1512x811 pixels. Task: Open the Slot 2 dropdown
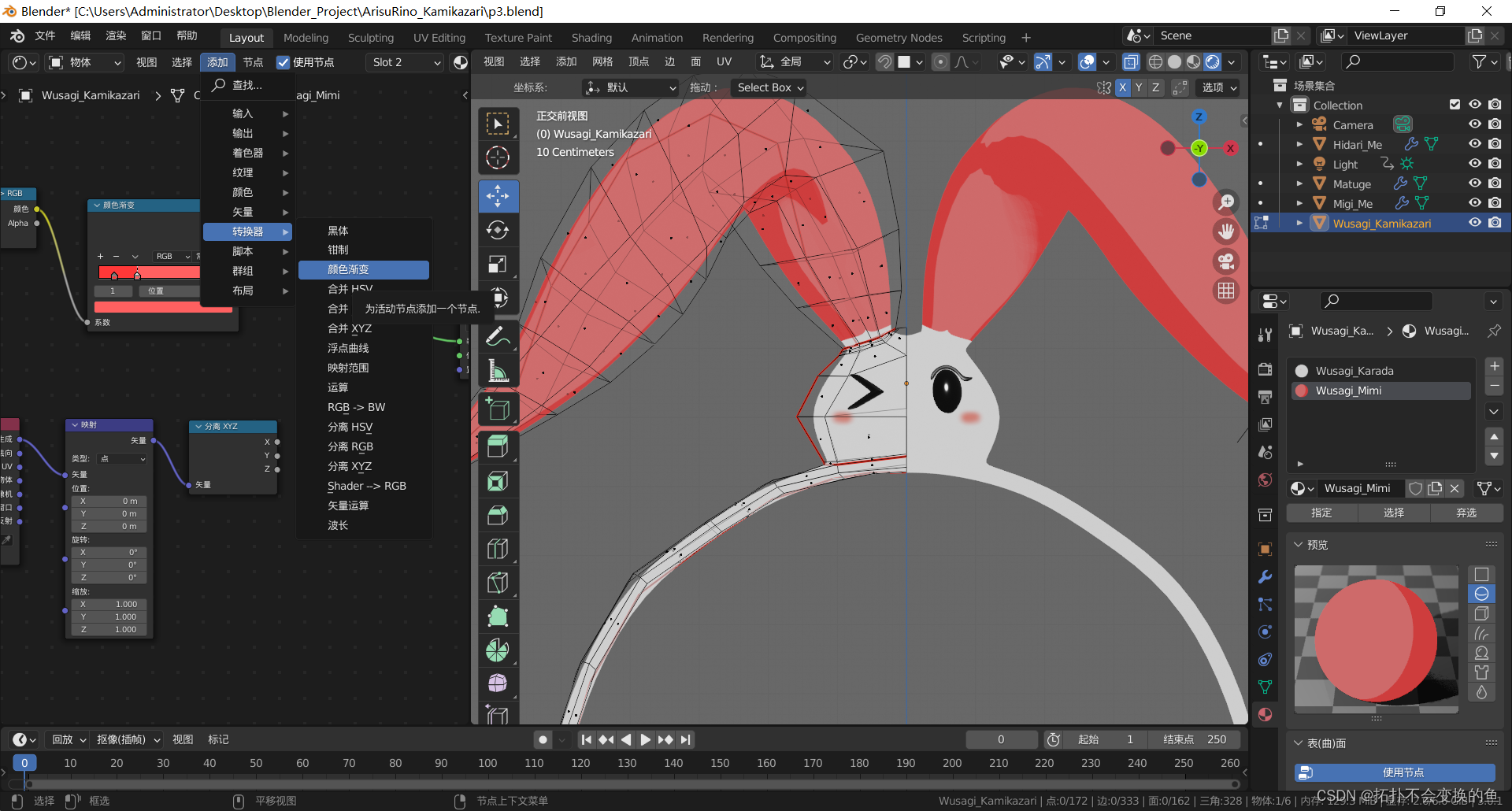(x=406, y=62)
